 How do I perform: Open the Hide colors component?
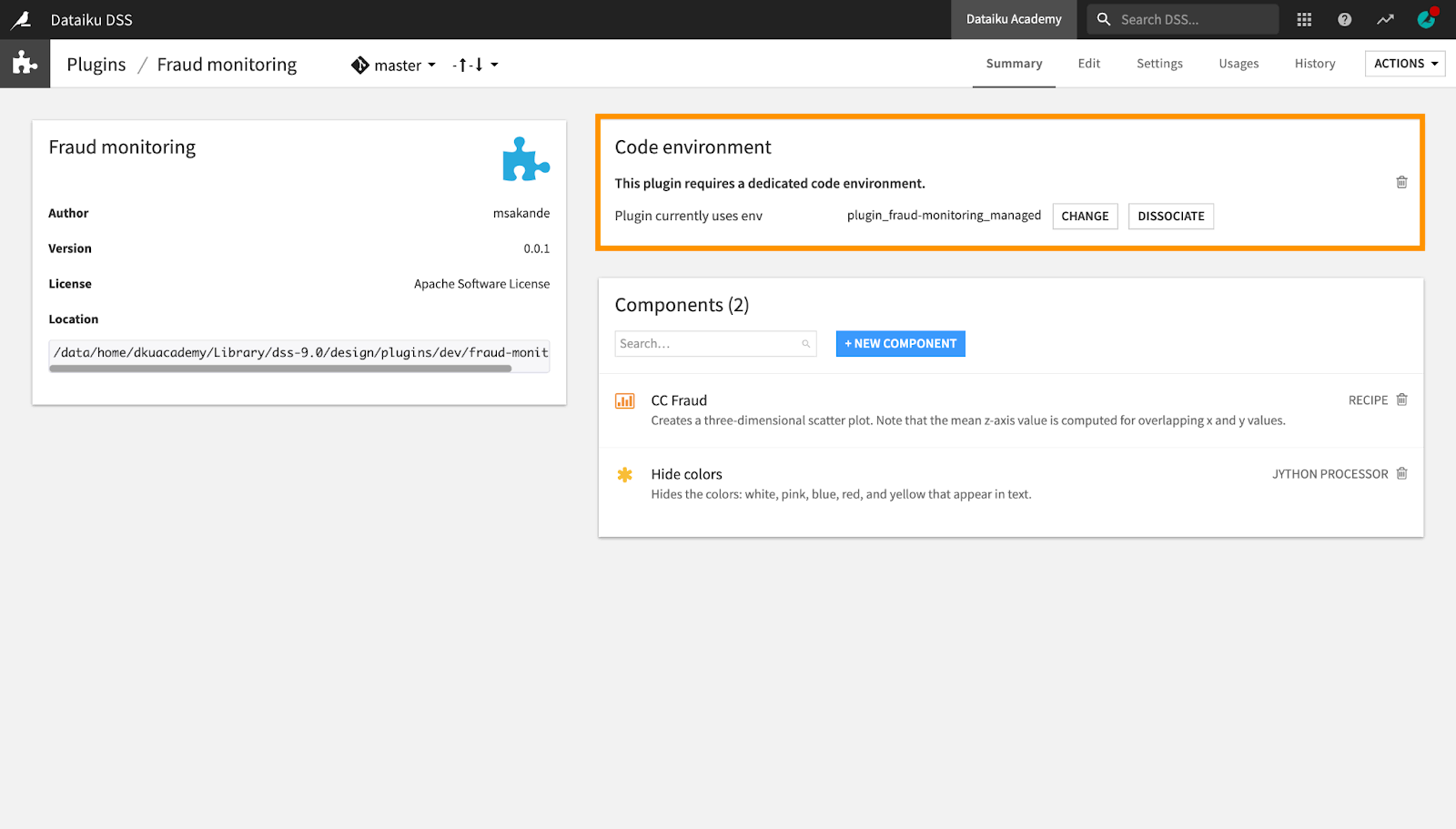[x=686, y=474]
